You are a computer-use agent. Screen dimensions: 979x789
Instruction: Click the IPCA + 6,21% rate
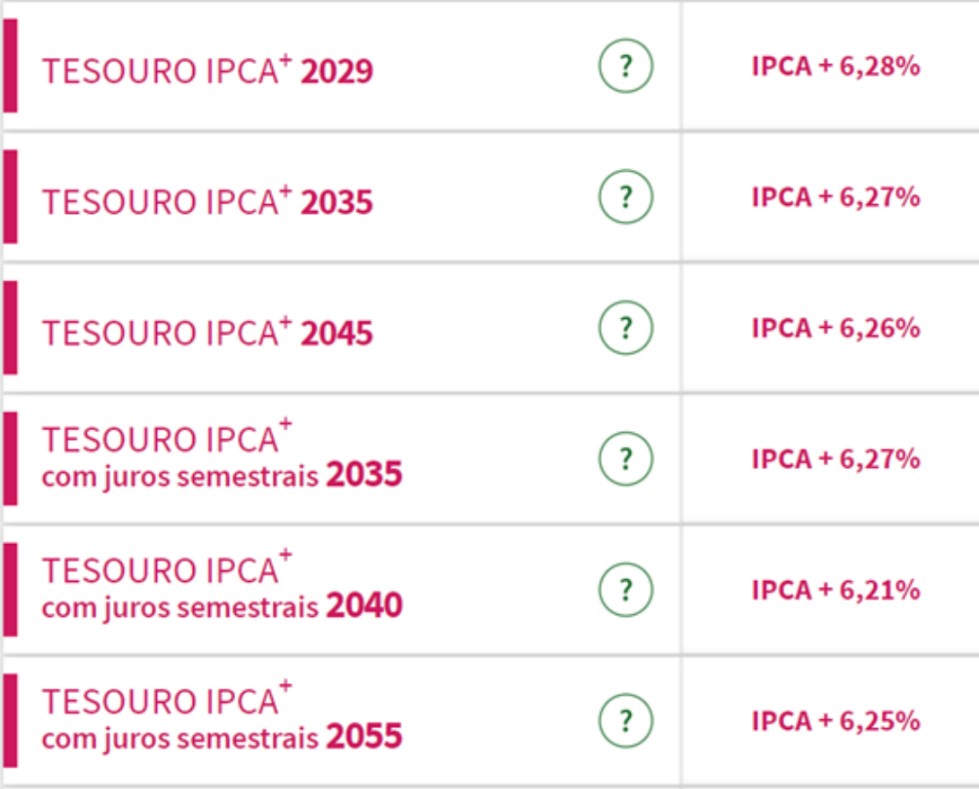[x=836, y=591]
